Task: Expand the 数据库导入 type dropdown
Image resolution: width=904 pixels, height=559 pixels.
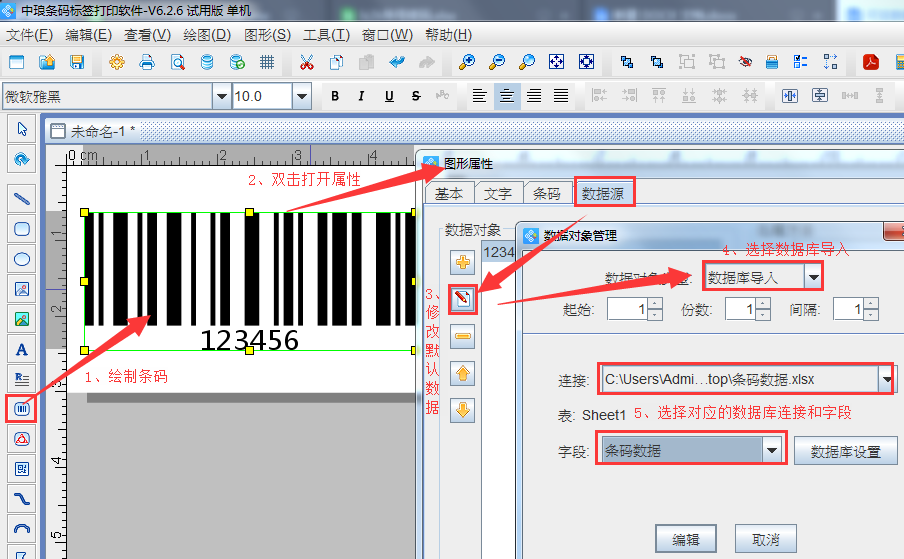Action: [x=814, y=277]
